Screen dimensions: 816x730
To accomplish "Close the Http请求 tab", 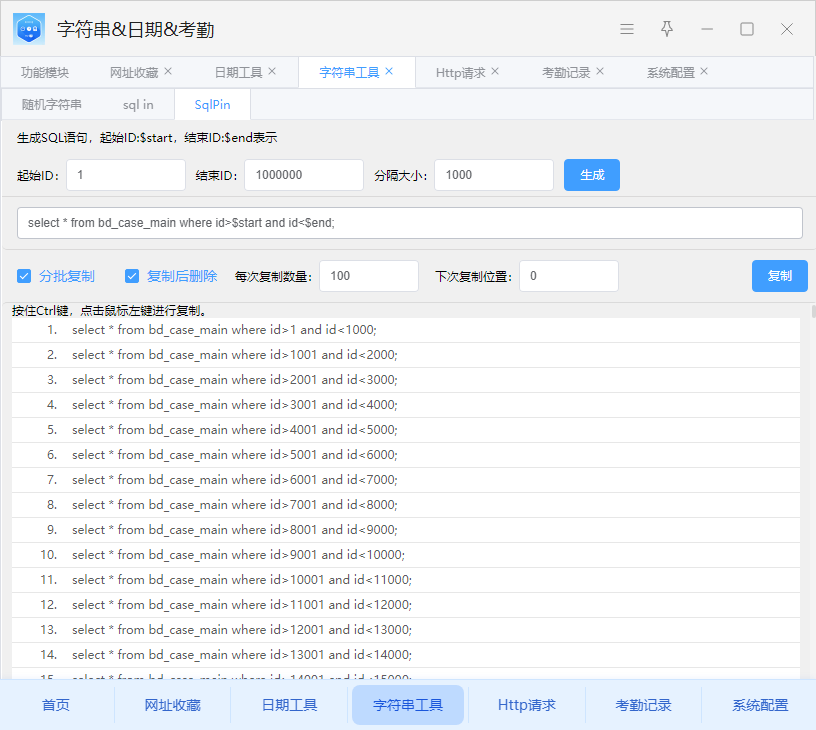I will coord(495,71).
